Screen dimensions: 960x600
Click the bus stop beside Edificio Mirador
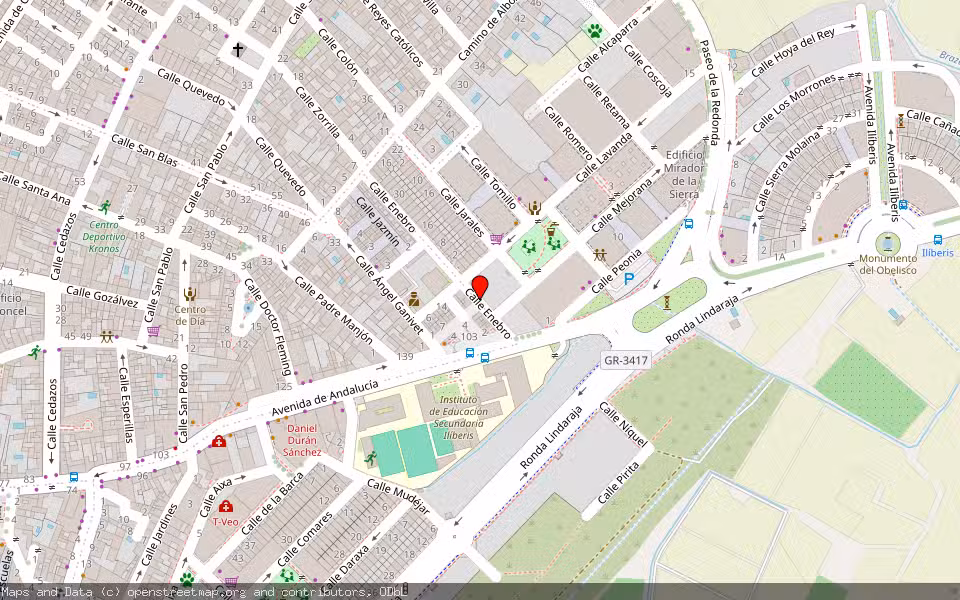click(688, 225)
